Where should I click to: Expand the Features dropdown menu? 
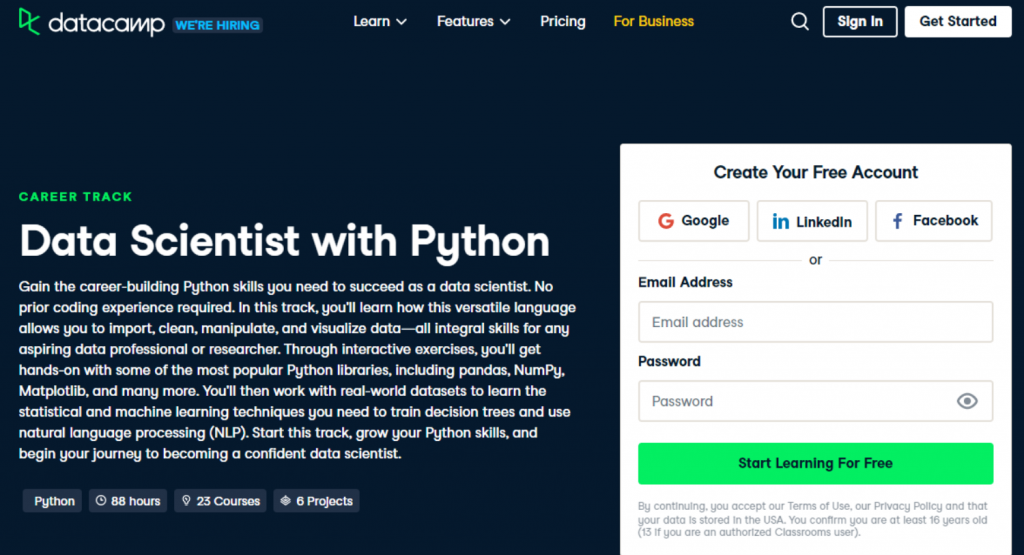pos(473,21)
